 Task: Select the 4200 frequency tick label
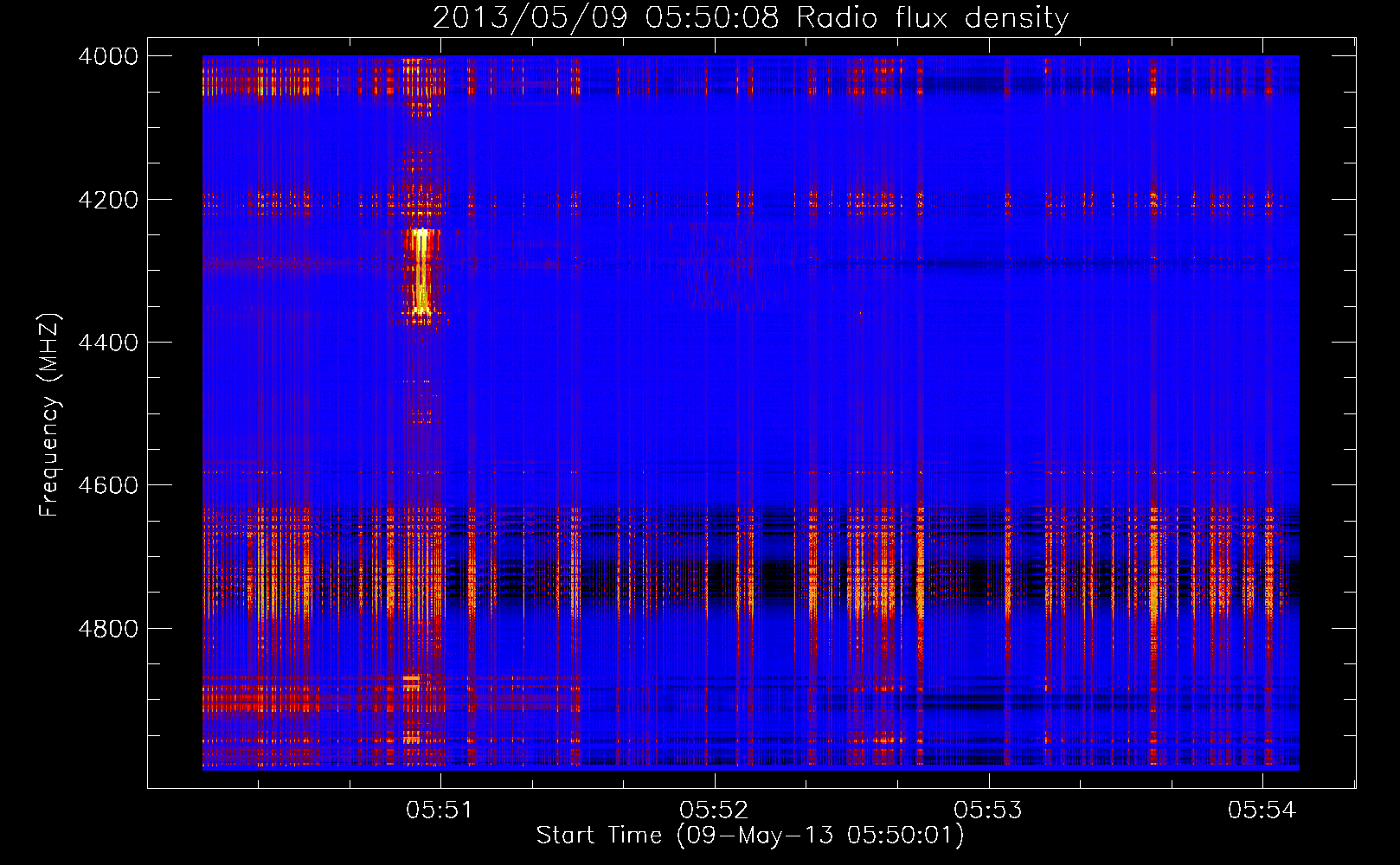click(x=108, y=200)
